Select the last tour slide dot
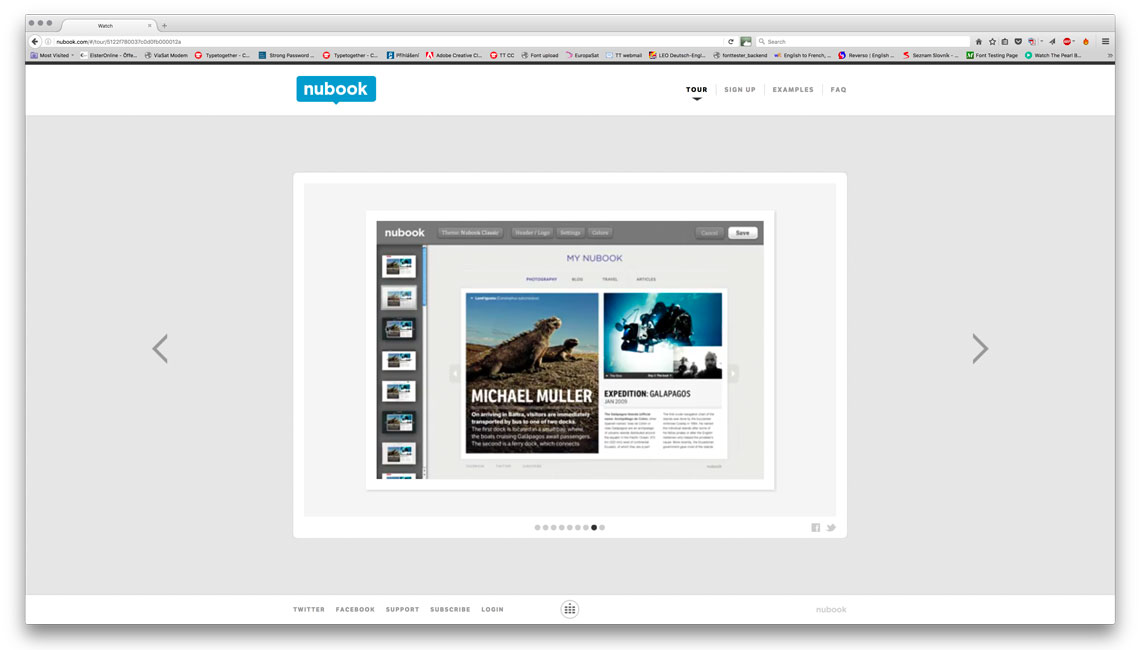 coord(602,528)
